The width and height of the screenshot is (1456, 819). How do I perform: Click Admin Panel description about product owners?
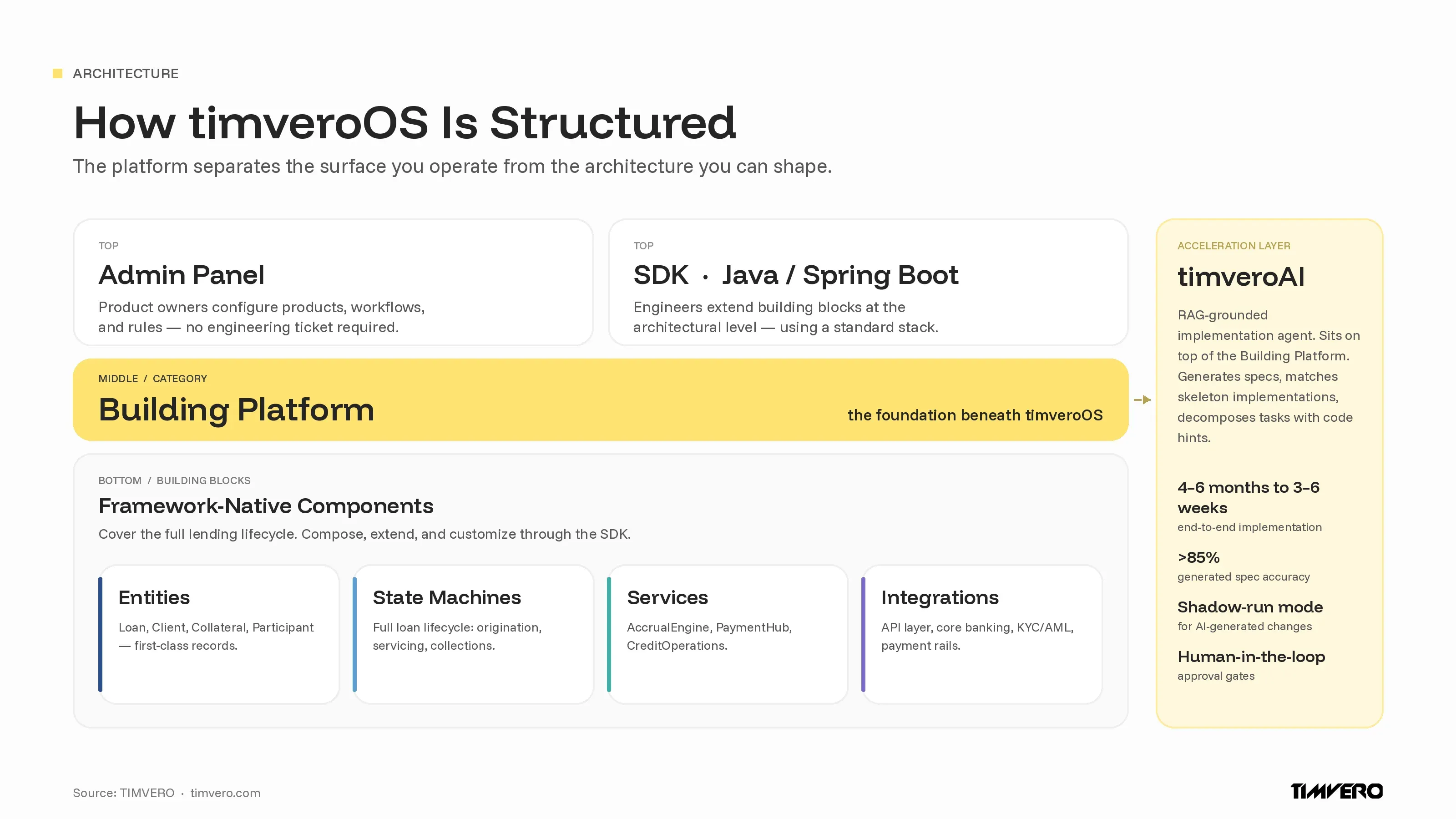tap(262, 317)
